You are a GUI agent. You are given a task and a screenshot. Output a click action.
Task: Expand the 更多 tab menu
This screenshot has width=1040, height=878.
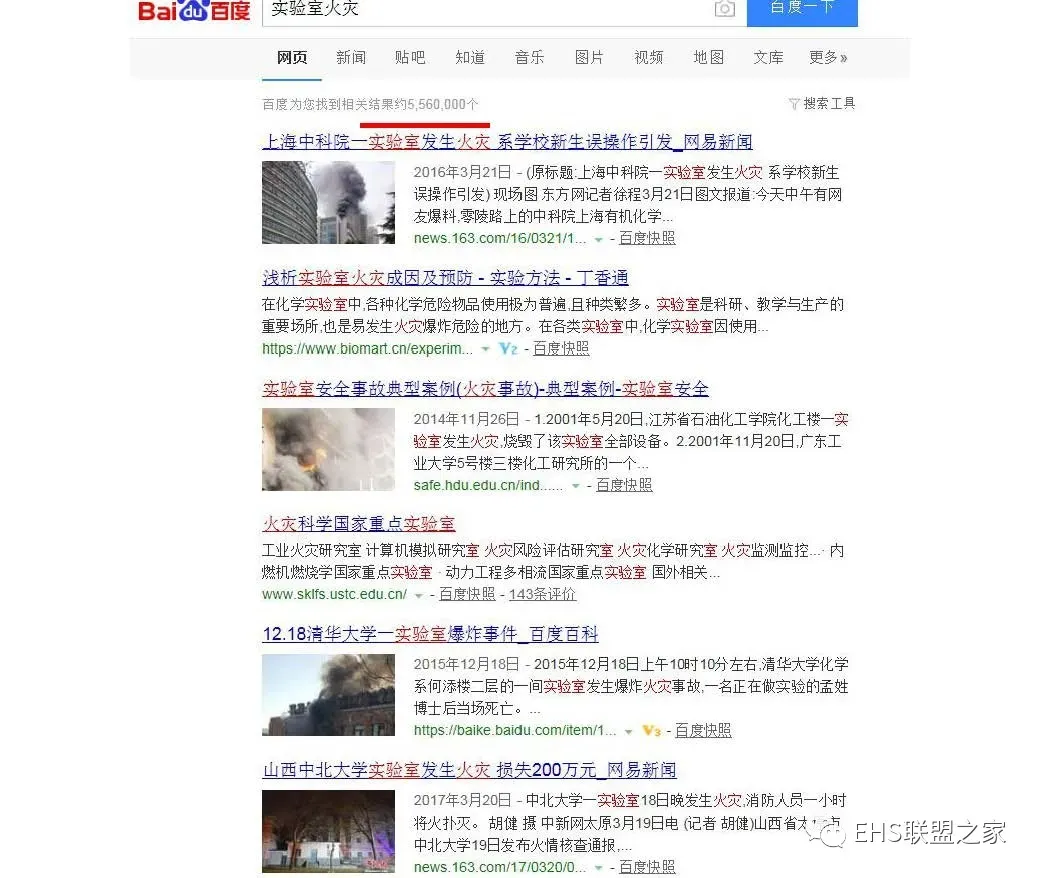tap(828, 58)
